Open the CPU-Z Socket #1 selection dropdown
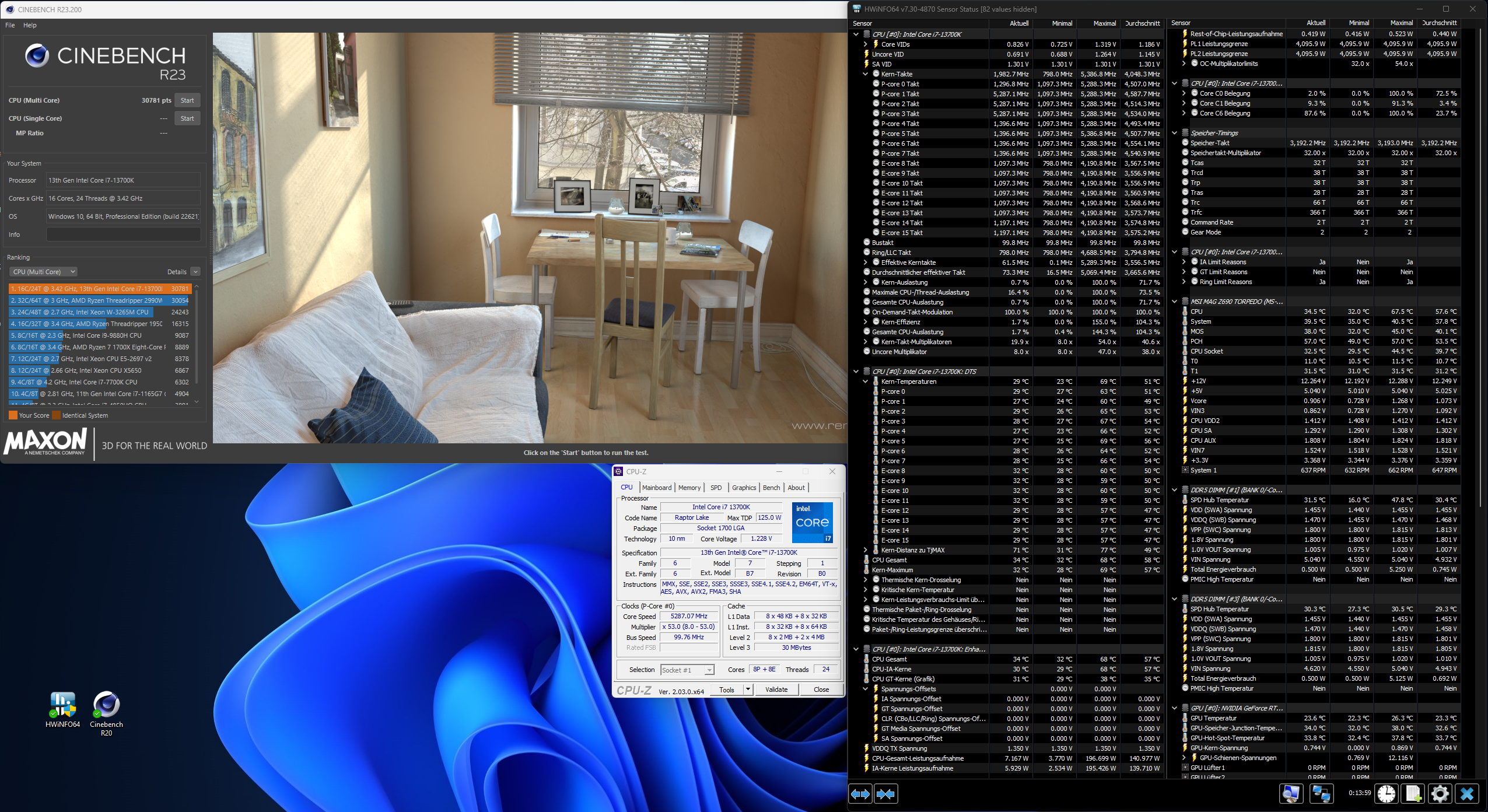Screen dimensions: 1488x812 coord(687,670)
